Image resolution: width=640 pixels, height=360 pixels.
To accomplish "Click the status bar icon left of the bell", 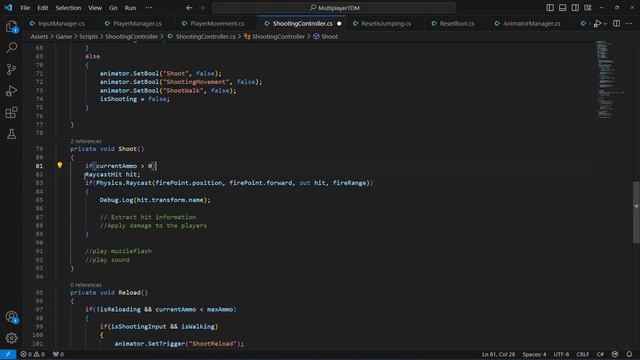I will click(615, 354).
